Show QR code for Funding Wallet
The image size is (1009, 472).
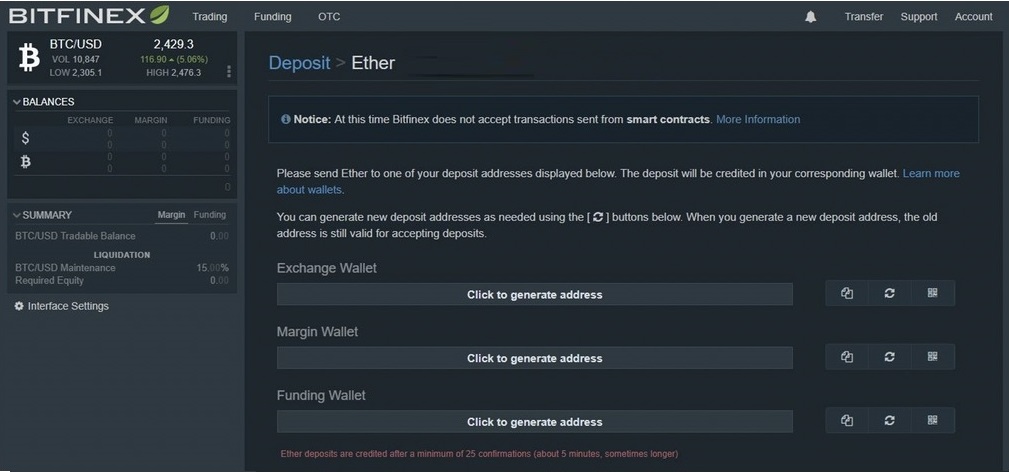pos(932,420)
